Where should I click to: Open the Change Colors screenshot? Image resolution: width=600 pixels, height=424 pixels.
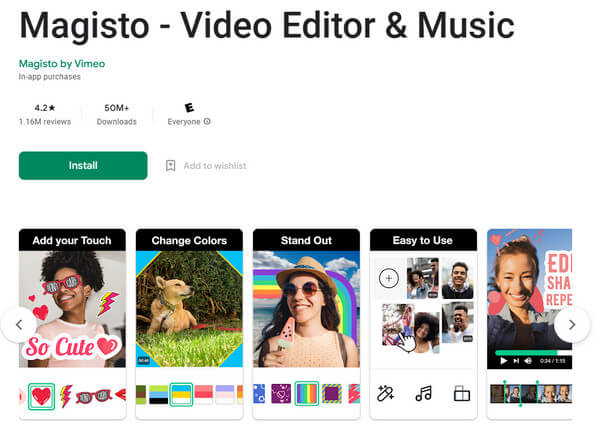tap(189, 324)
